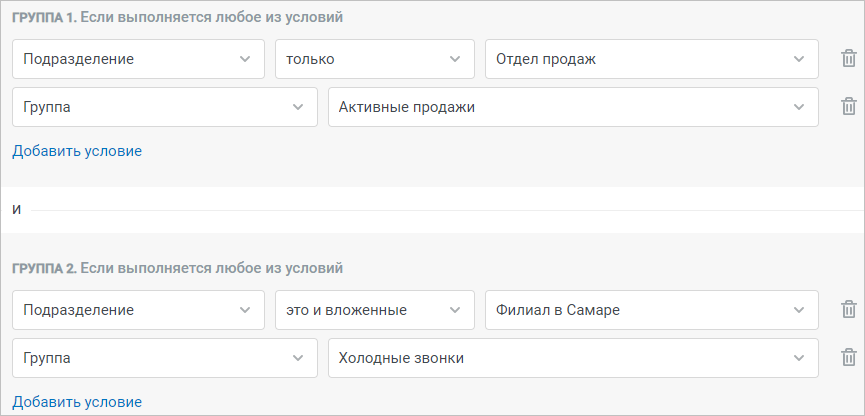Click the 'И' operator between the groups
The width and height of the screenshot is (865, 416).
coord(17,210)
